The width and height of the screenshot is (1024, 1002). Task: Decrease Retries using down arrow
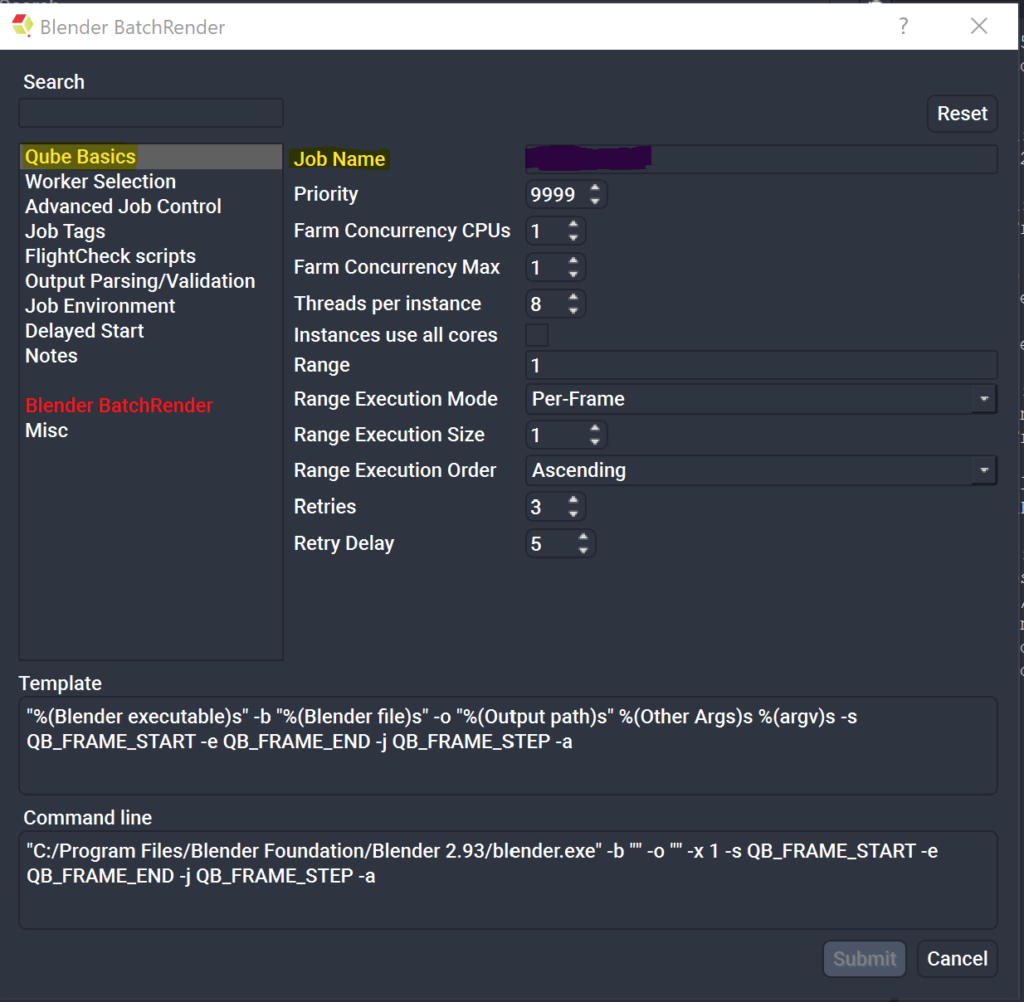[573, 513]
